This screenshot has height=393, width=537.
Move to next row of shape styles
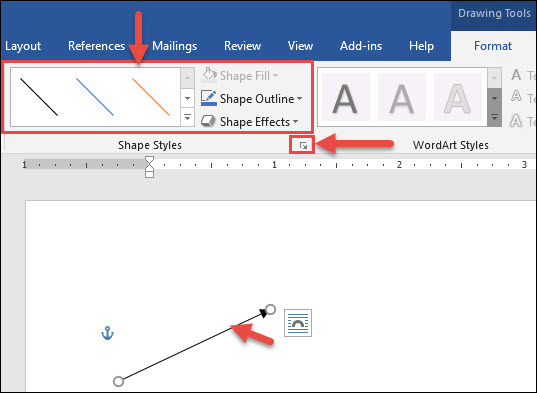click(x=187, y=98)
